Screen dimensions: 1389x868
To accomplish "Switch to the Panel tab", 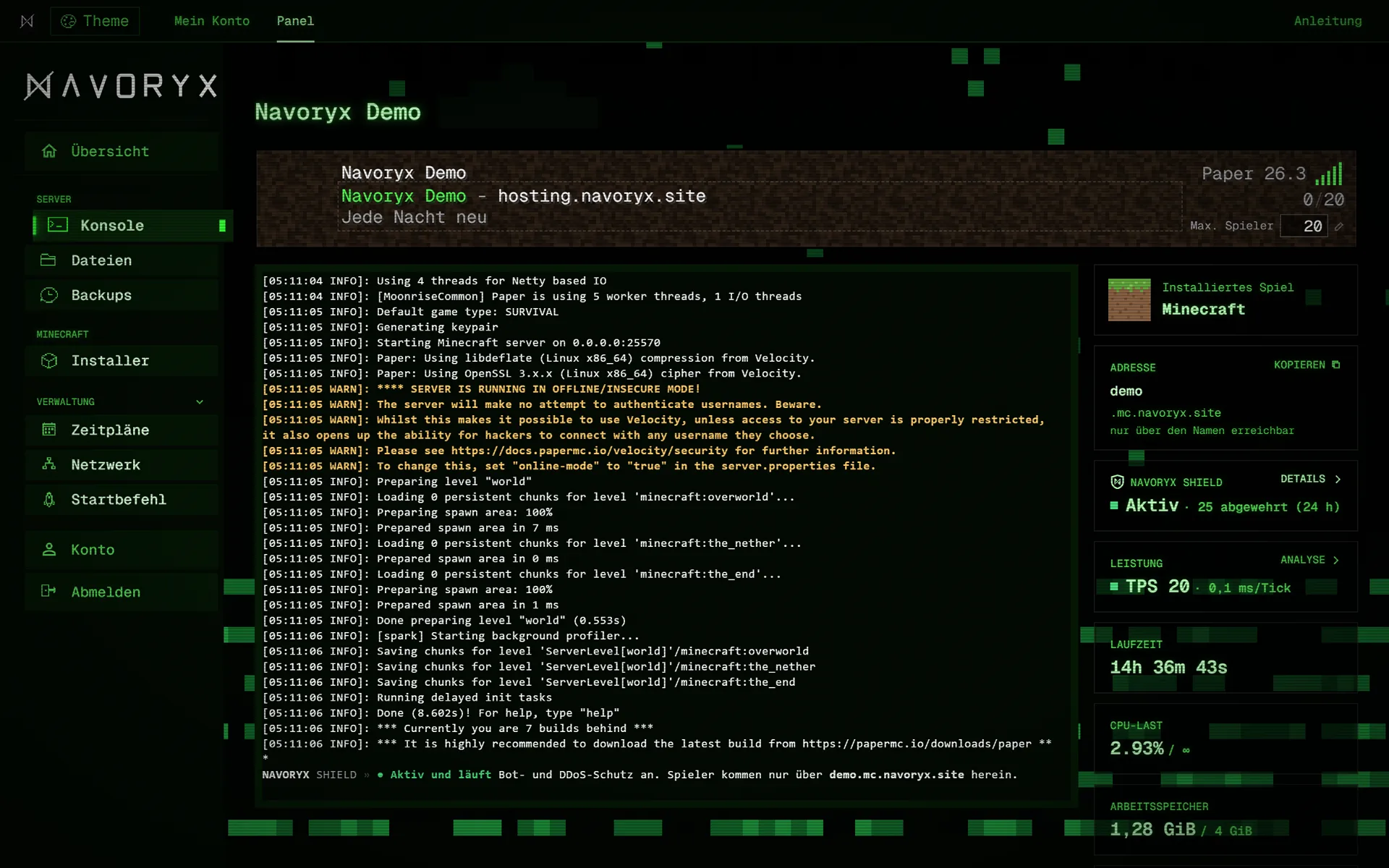I will (295, 21).
